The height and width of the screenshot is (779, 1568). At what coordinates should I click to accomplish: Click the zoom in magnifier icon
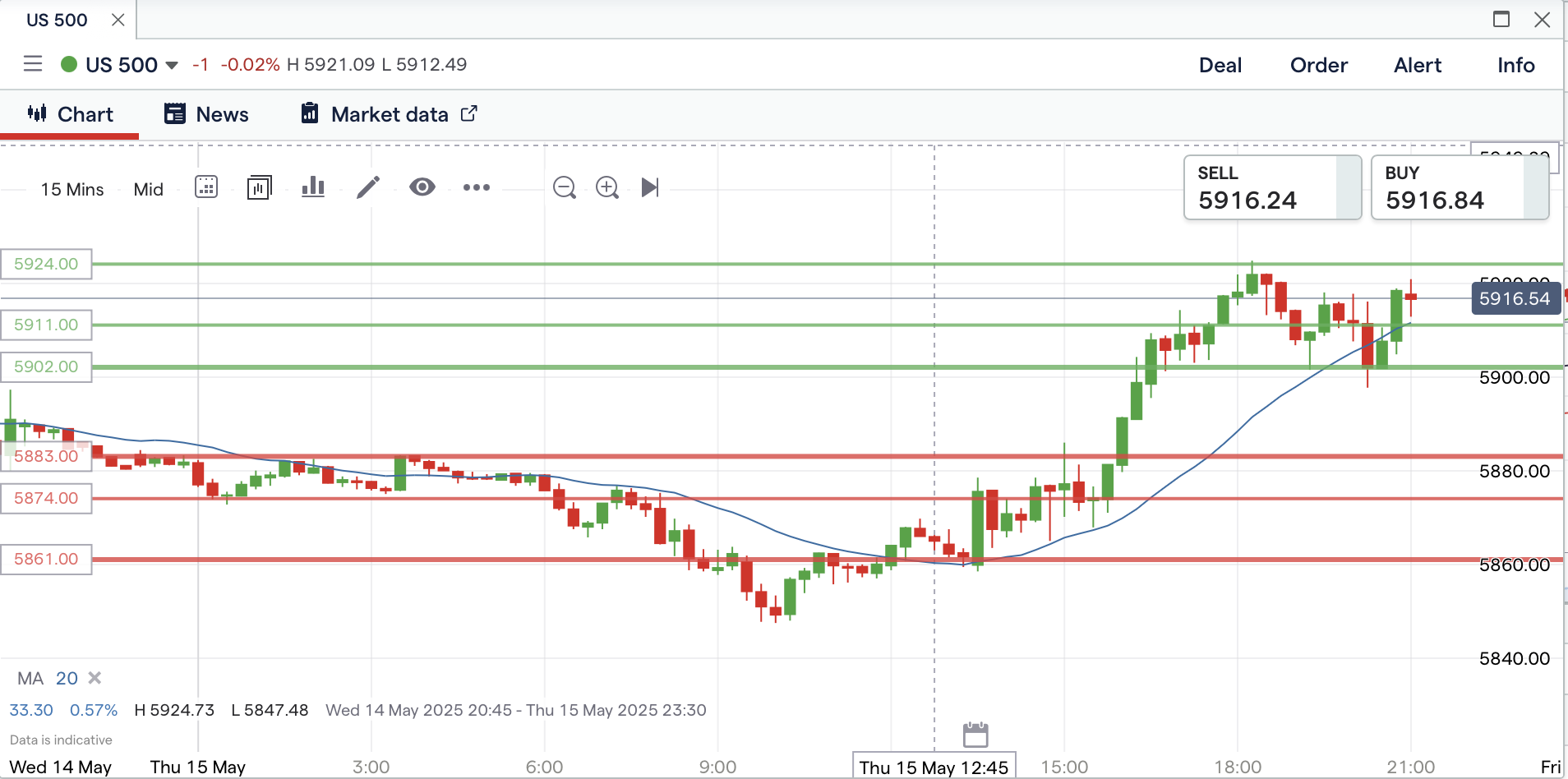(x=606, y=188)
